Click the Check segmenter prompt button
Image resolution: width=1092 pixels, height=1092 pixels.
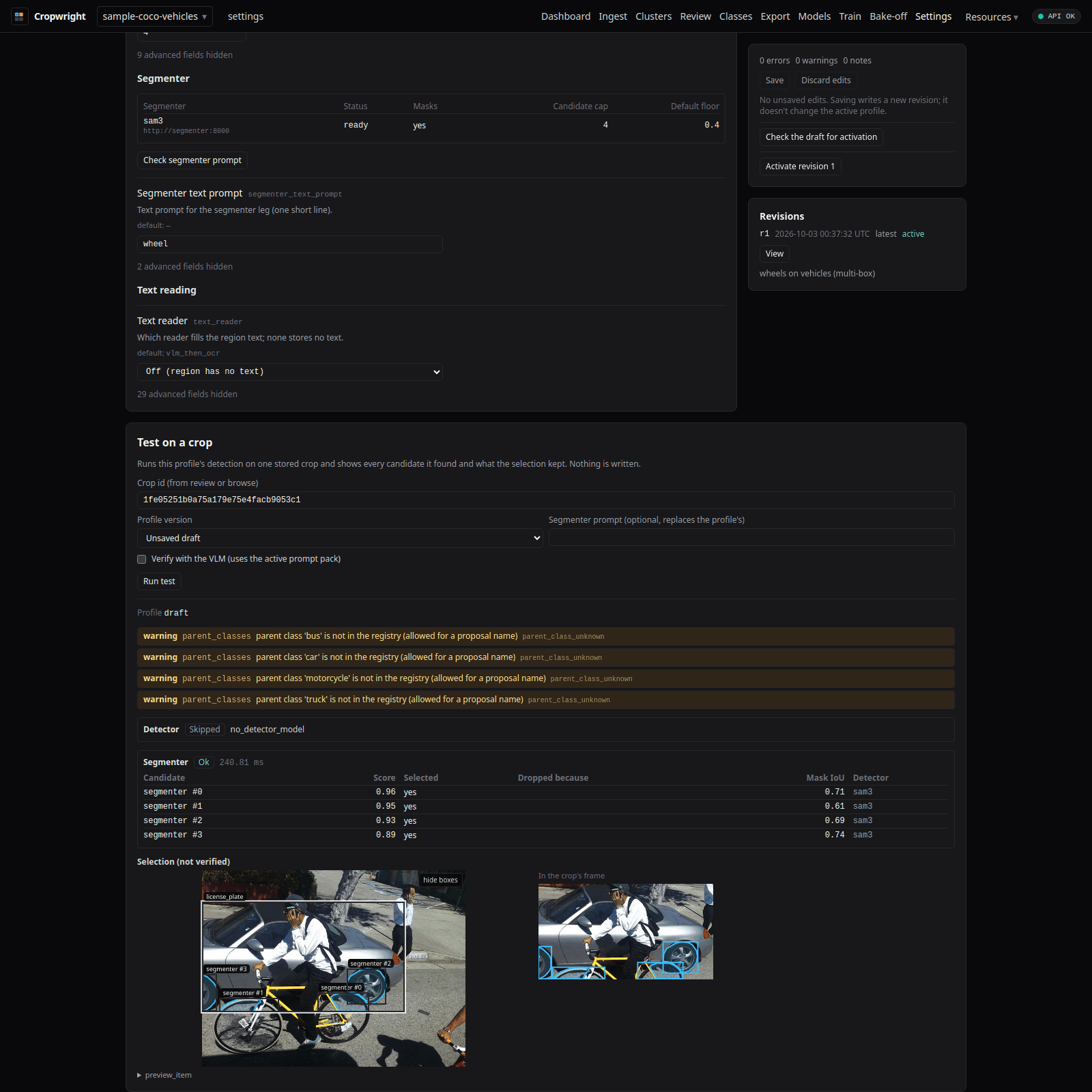(x=192, y=160)
